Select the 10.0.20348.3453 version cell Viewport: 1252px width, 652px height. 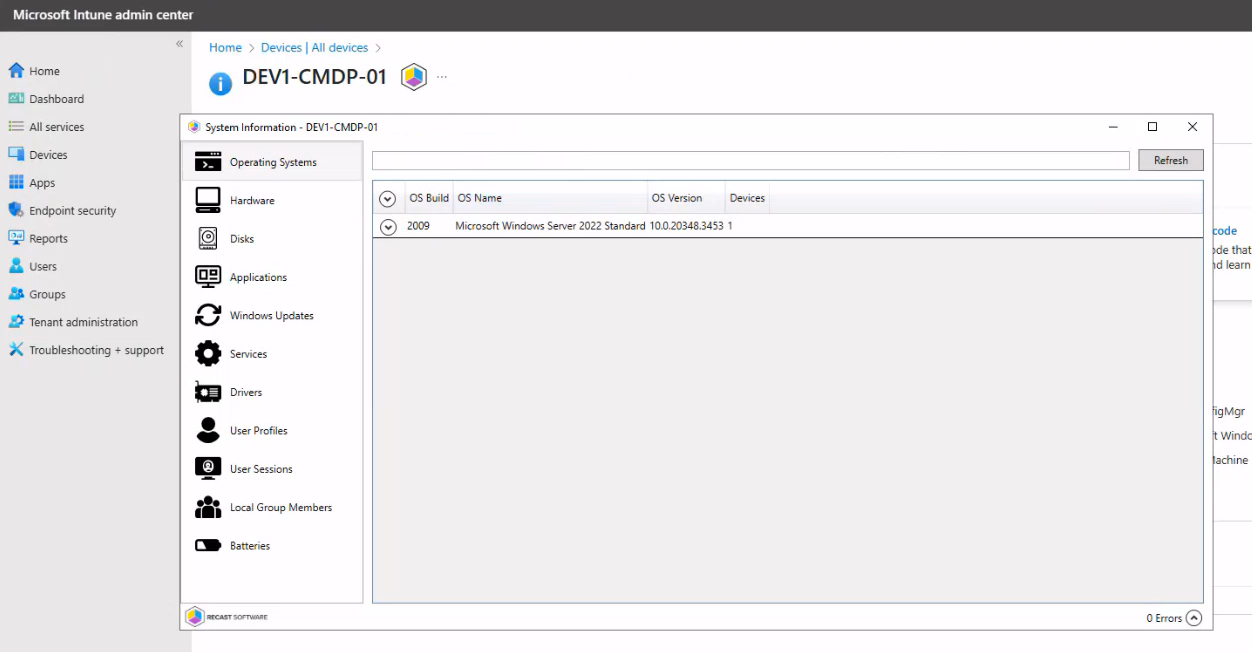tap(686, 226)
